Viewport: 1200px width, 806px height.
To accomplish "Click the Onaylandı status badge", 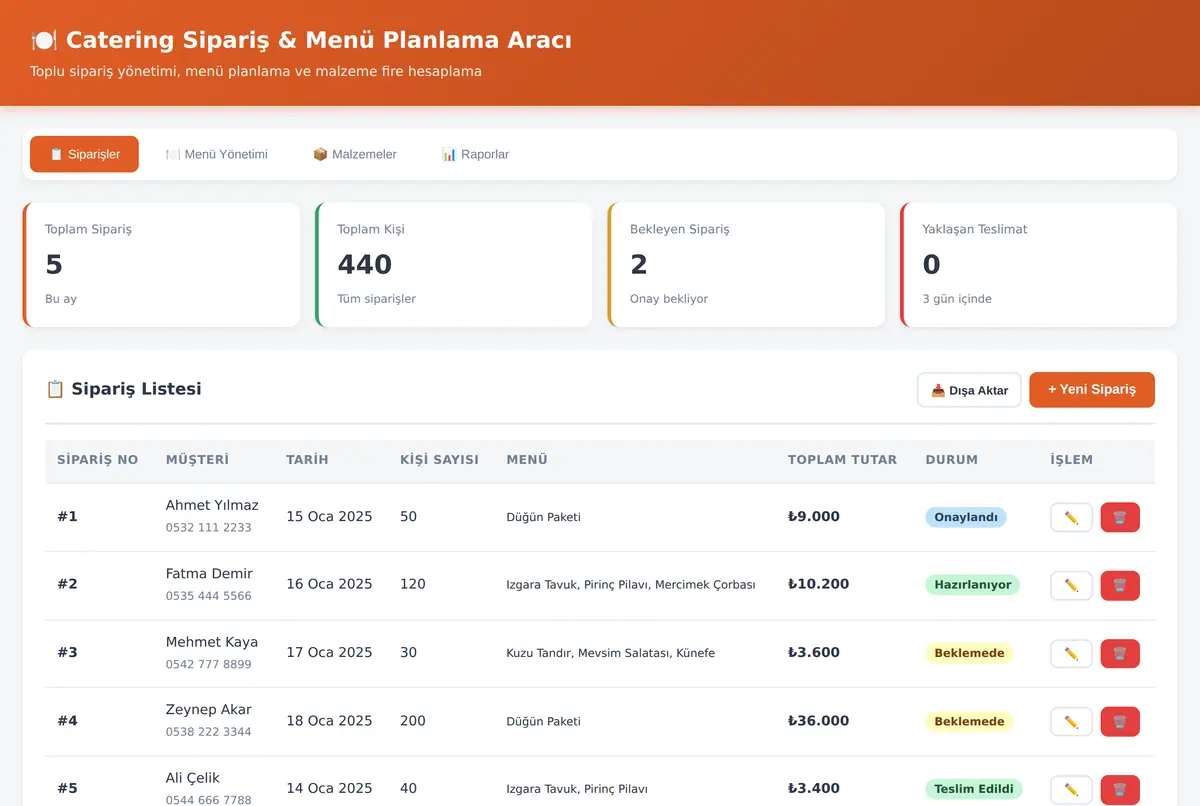I will pyautogui.click(x=966, y=517).
